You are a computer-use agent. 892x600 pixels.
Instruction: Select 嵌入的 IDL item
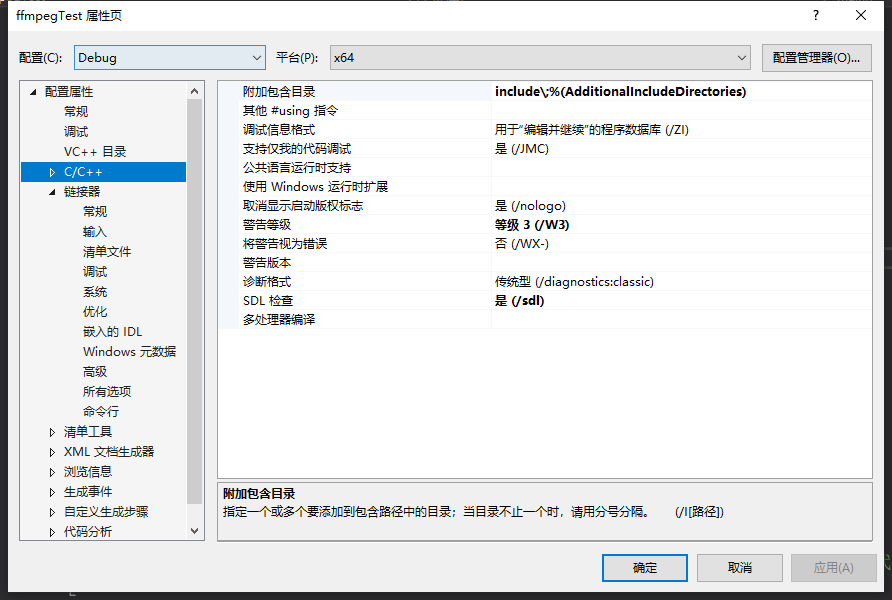click(113, 332)
